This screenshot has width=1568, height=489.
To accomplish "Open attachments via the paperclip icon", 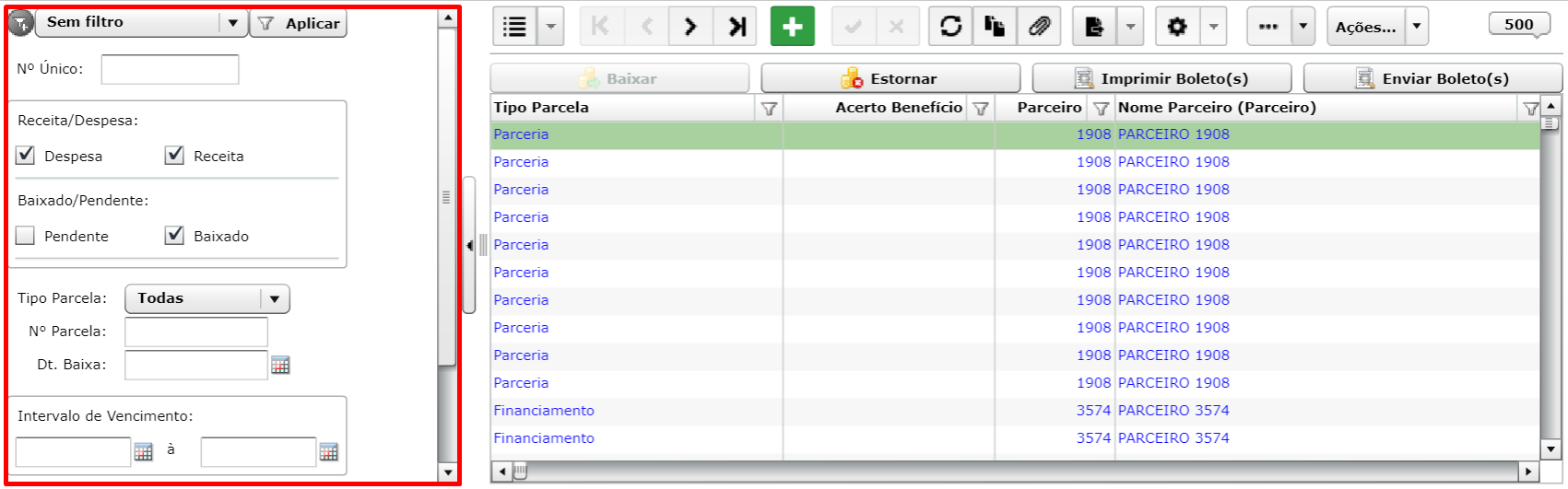I will [1039, 27].
